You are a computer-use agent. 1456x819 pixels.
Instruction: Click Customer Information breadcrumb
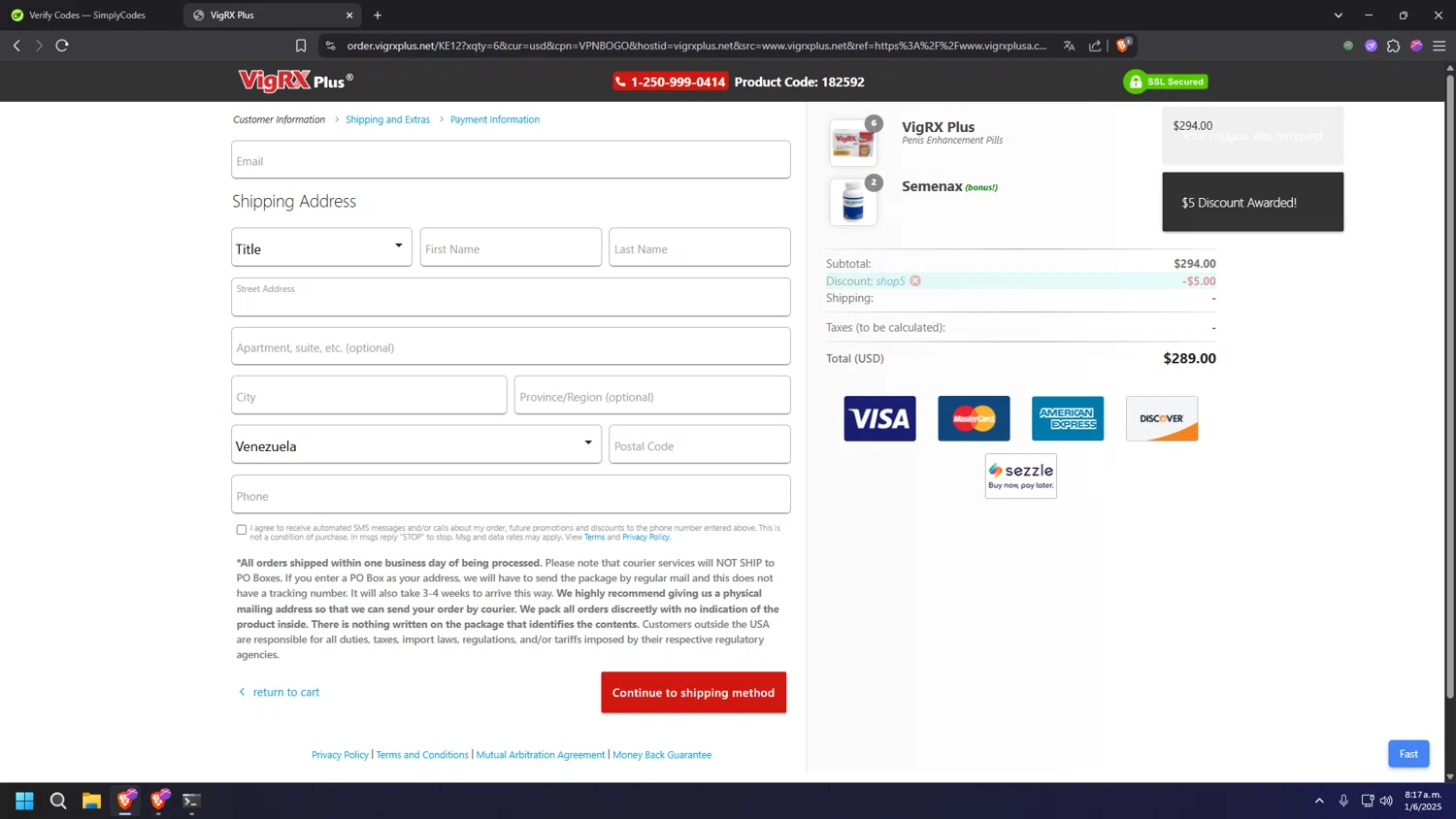tap(279, 119)
